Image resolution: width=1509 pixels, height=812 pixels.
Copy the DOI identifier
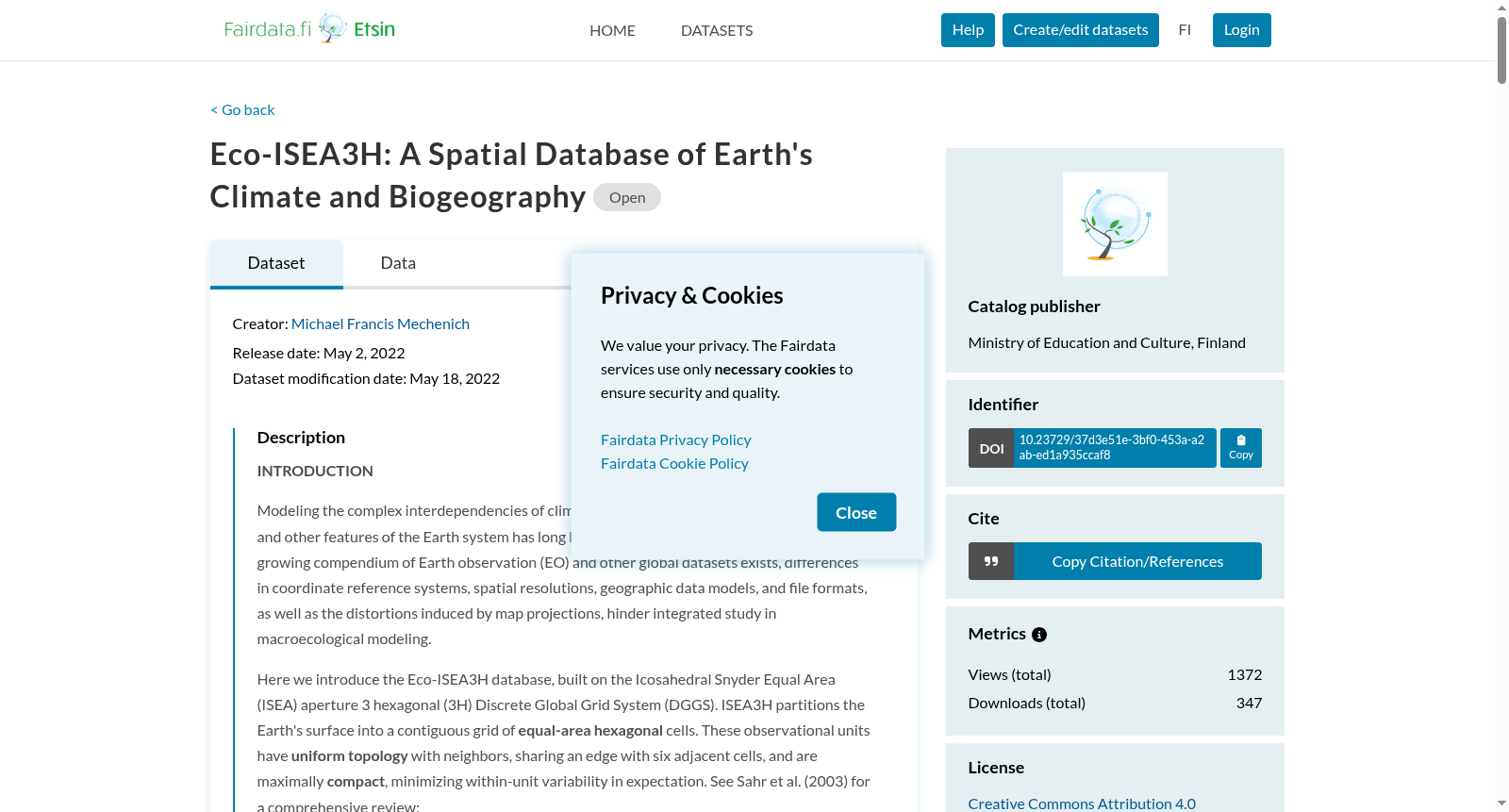1241,448
